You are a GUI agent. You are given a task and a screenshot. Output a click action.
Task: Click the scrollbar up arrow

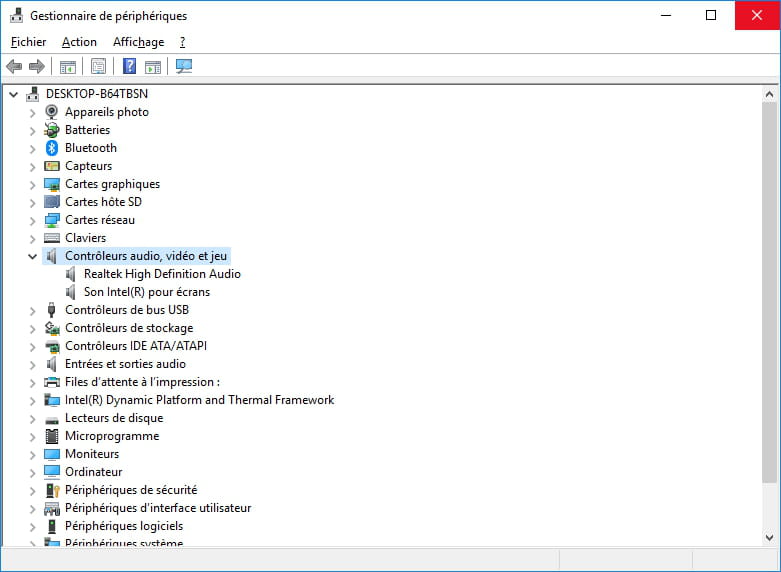pos(769,94)
